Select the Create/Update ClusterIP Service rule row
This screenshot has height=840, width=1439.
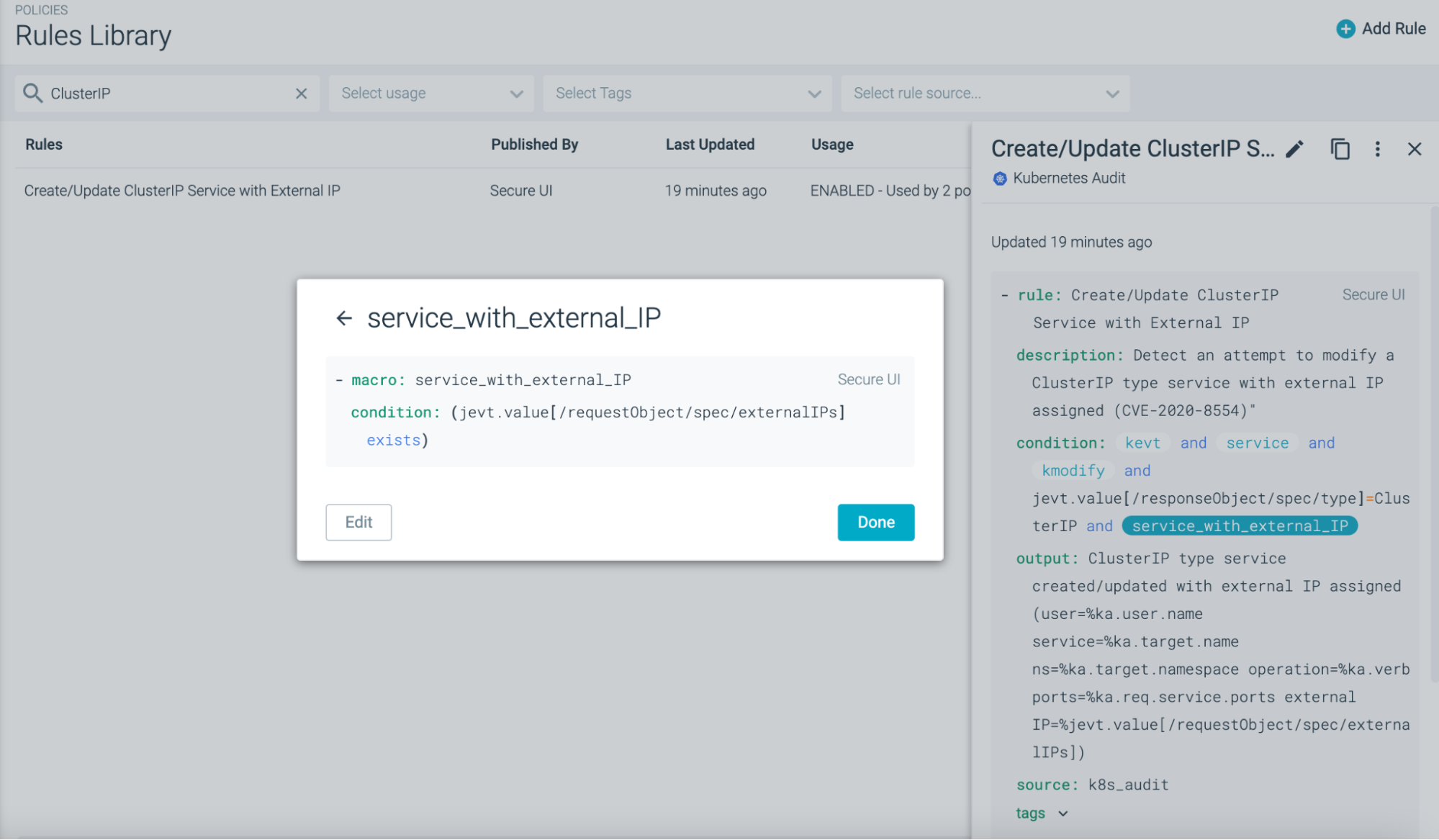[492, 191]
